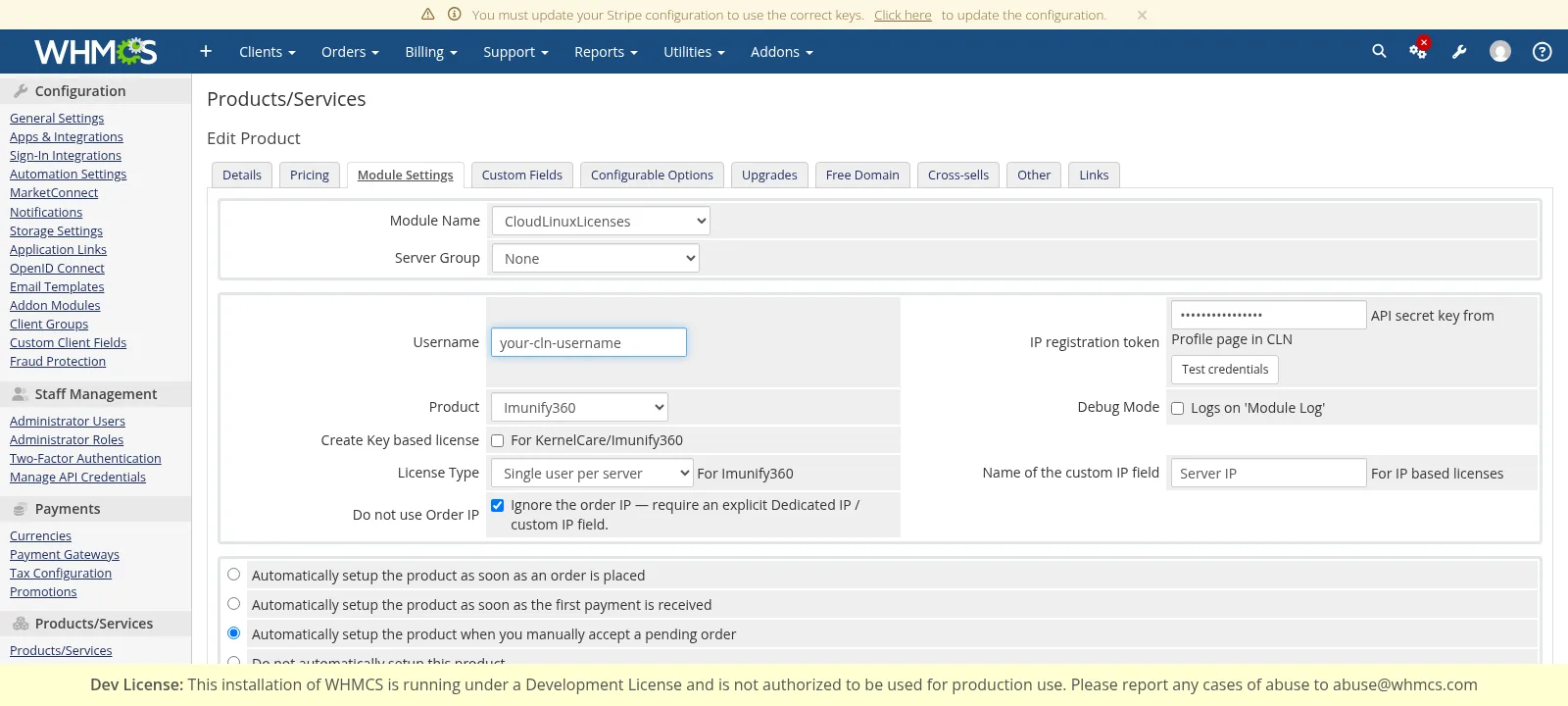
Task: Enable Debug Mode logs checkbox
Action: [x=1177, y=408]
